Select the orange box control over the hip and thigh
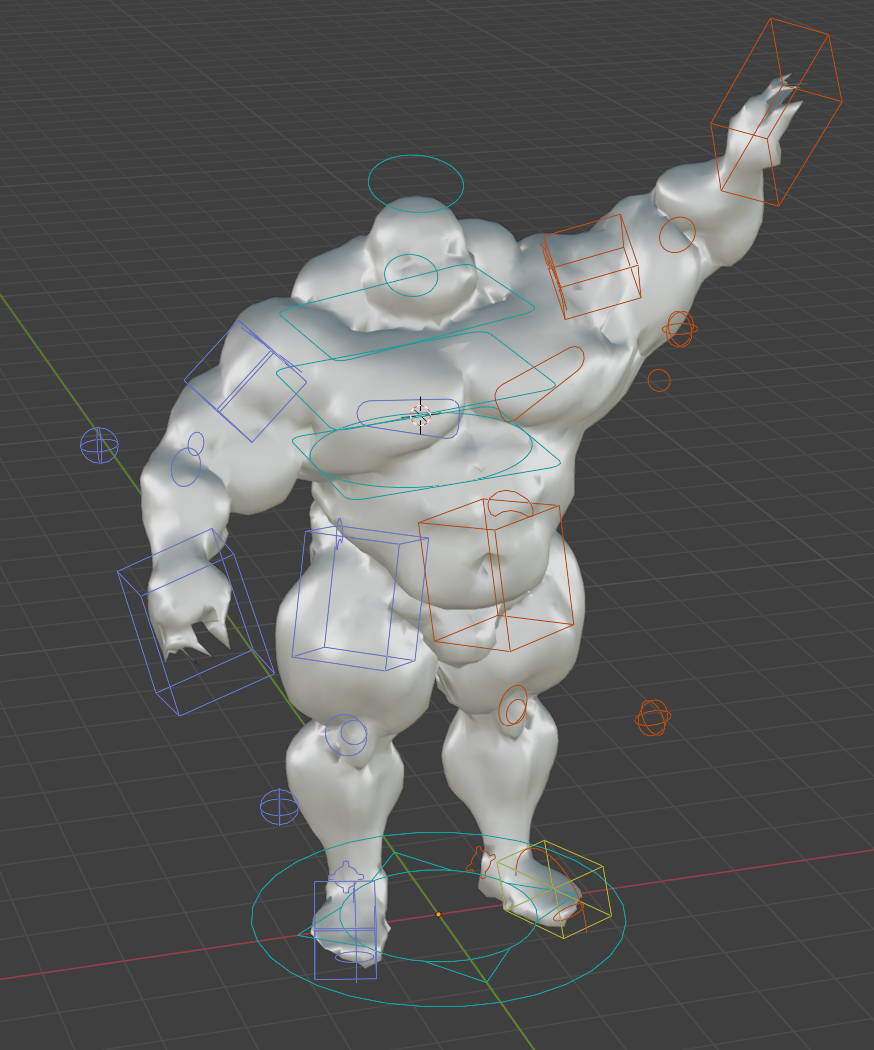Viewport: 874px width, 1050px height. [x=496, y=575]
